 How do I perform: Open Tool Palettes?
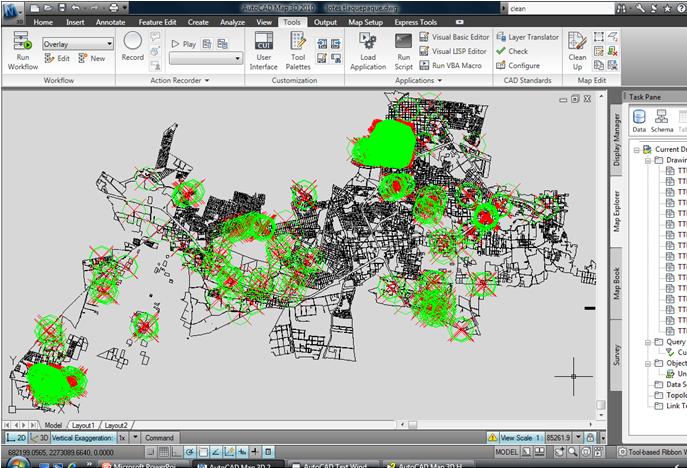298,50
